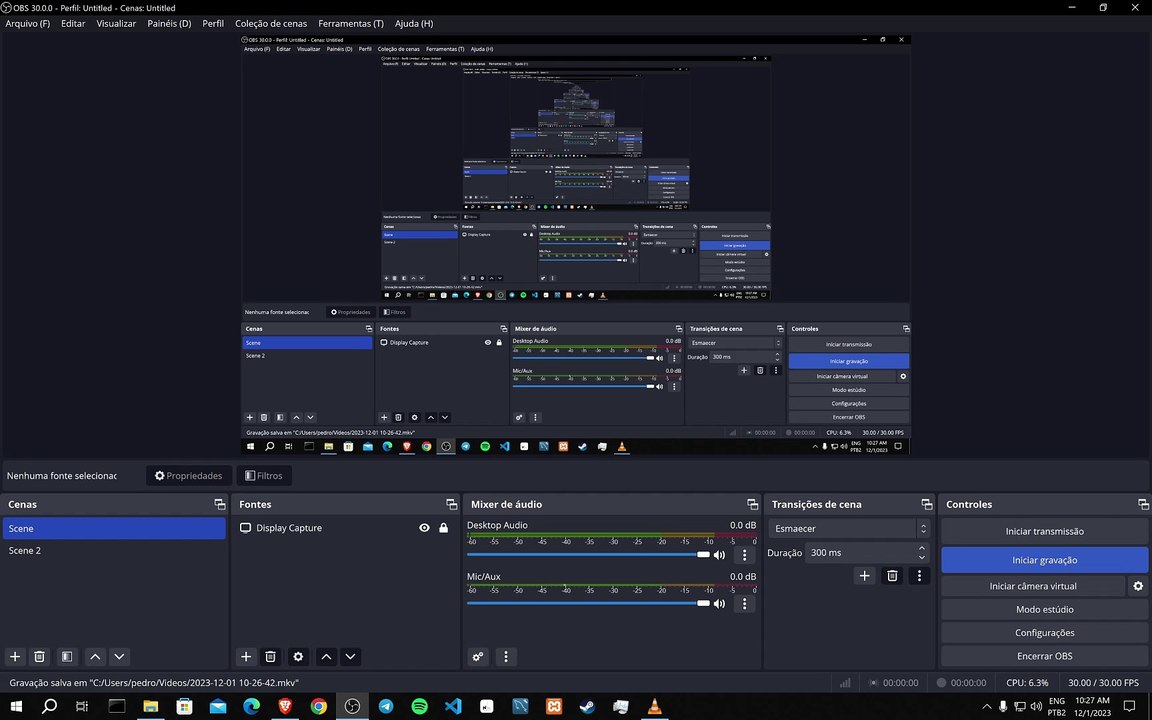
Task: Open Spotify from the taskbar
Action: pyautogui.click(x=420, y=706)
